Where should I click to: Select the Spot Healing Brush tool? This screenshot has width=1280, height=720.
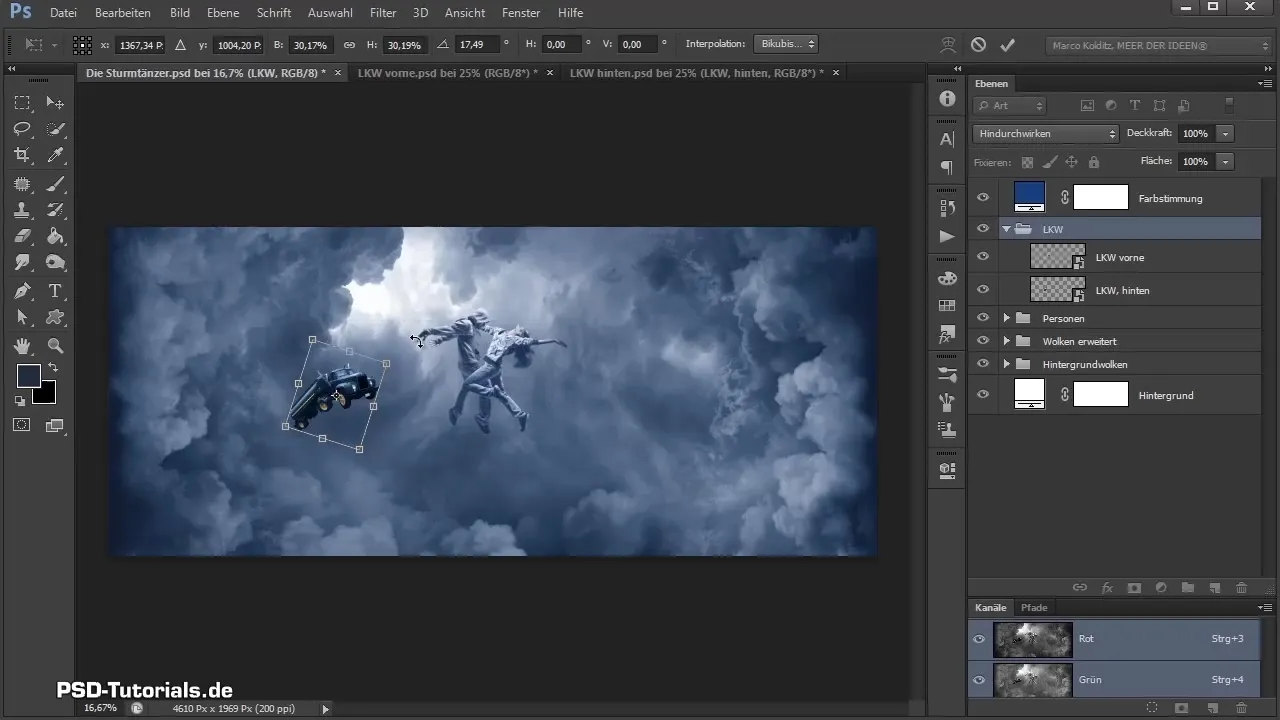[x=22, y=184]
